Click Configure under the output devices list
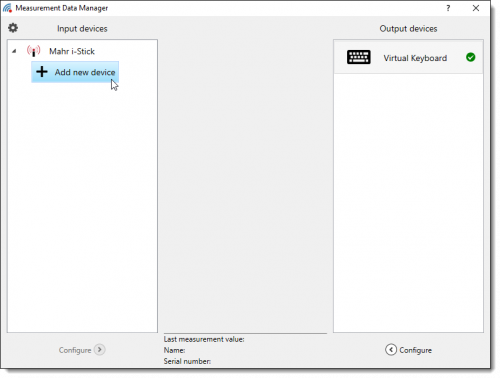This screenshot has height=378, width=500. tap(415, 350)
